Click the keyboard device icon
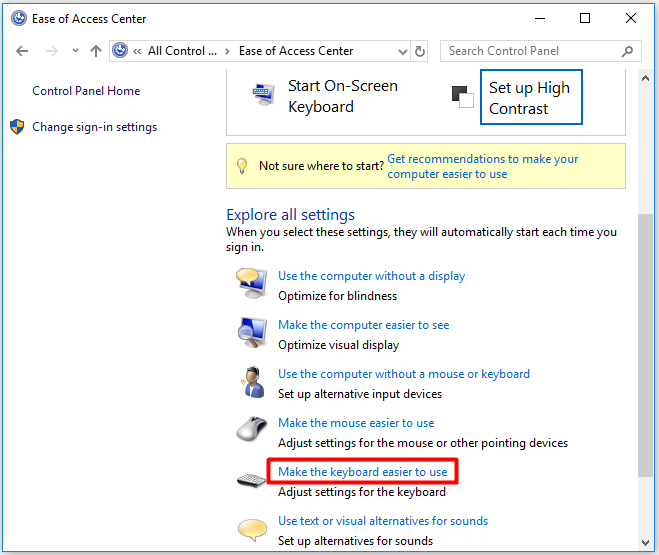Image resolution: width=659 pixels, height=555 pixels. click(x=252, y=480)
